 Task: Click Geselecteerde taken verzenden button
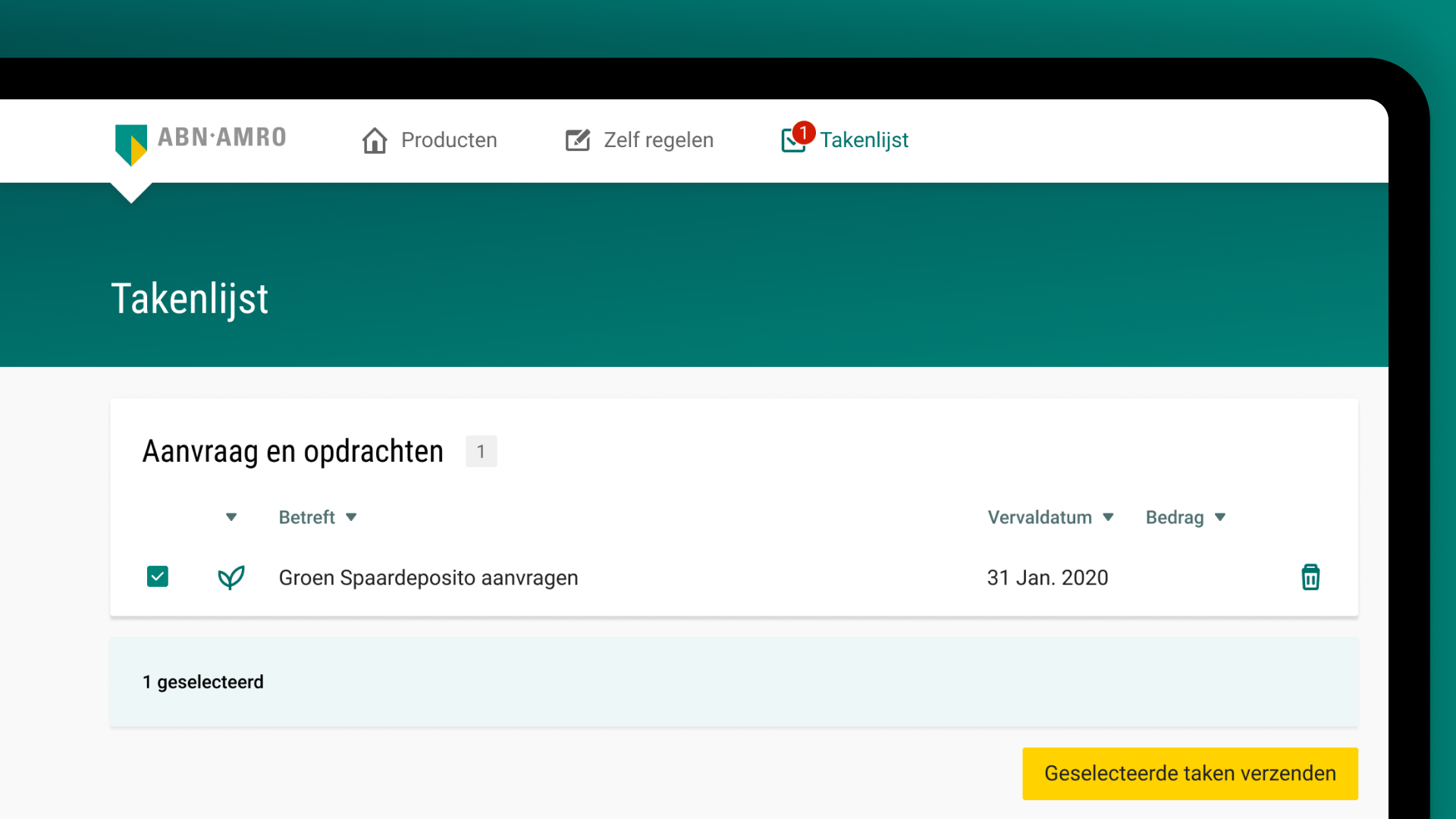click(x=1190, y=773)
